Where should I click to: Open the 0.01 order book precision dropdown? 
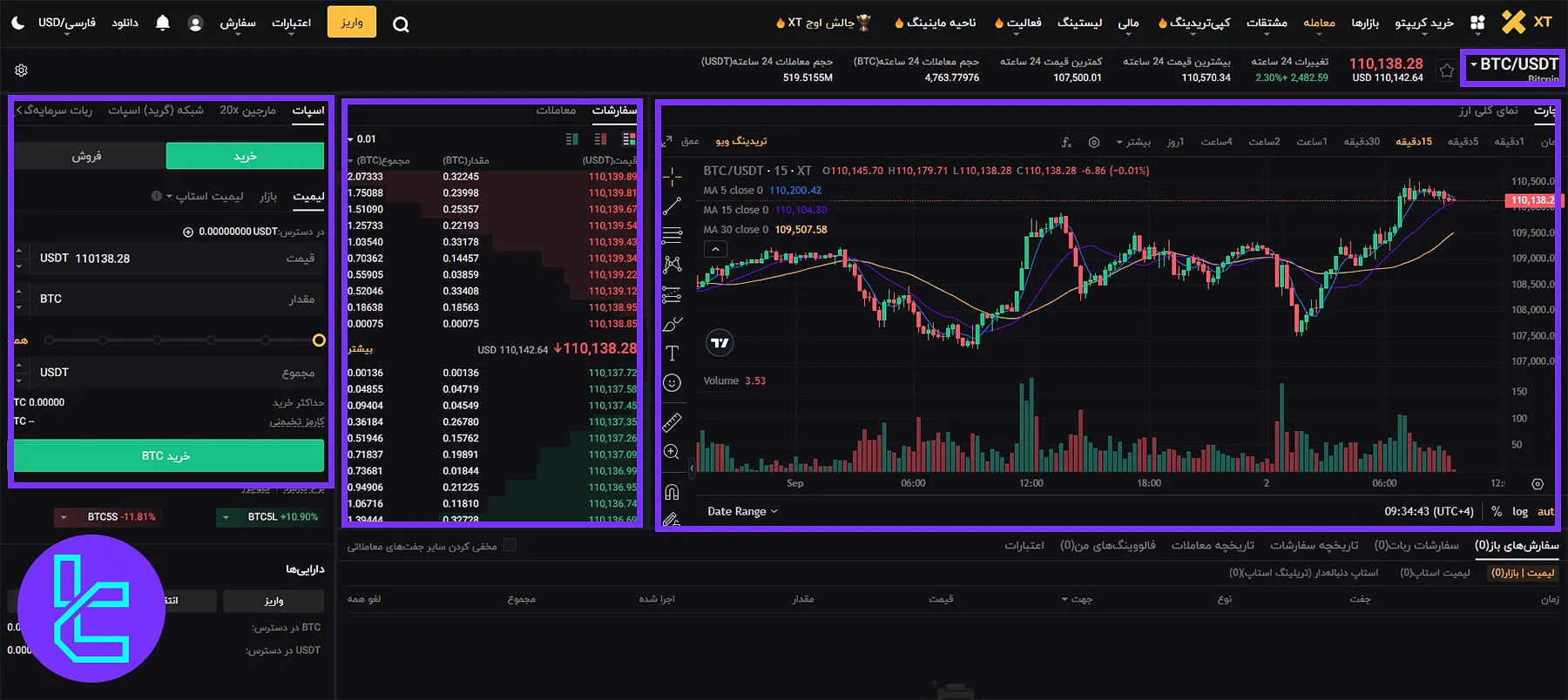tap(362, 139)
